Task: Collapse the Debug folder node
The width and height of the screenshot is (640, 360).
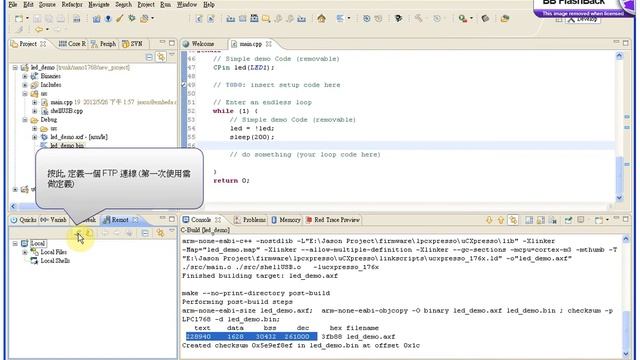Action: click(25, 120)
